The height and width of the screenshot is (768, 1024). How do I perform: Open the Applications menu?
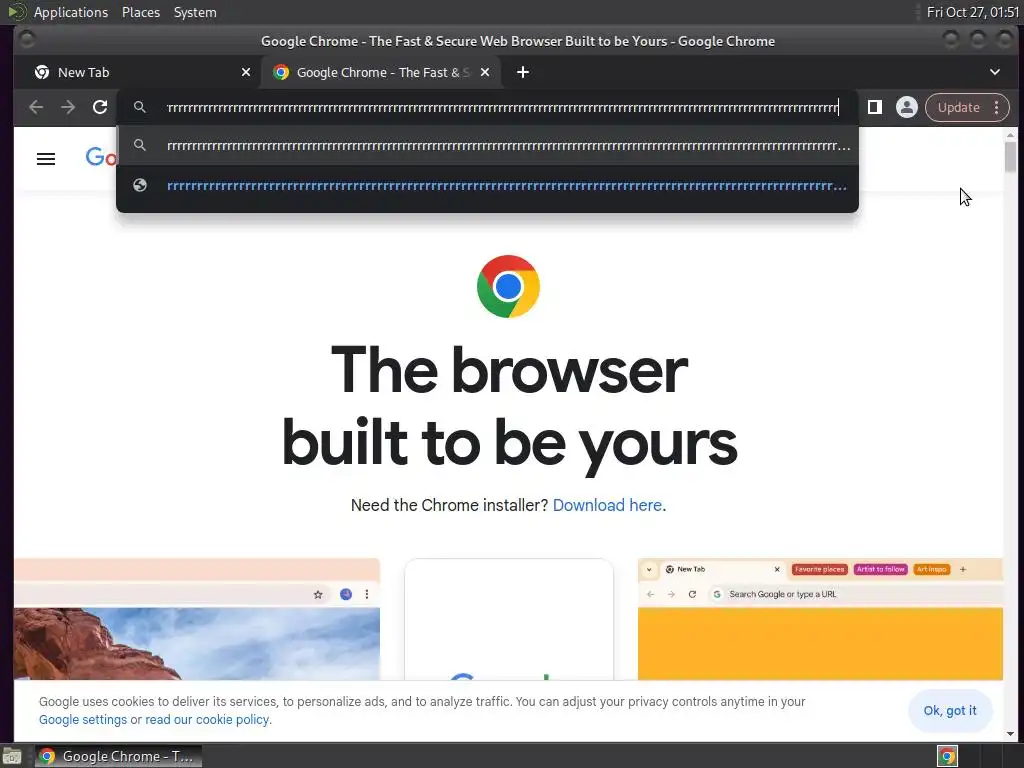(x=71, y=12)
